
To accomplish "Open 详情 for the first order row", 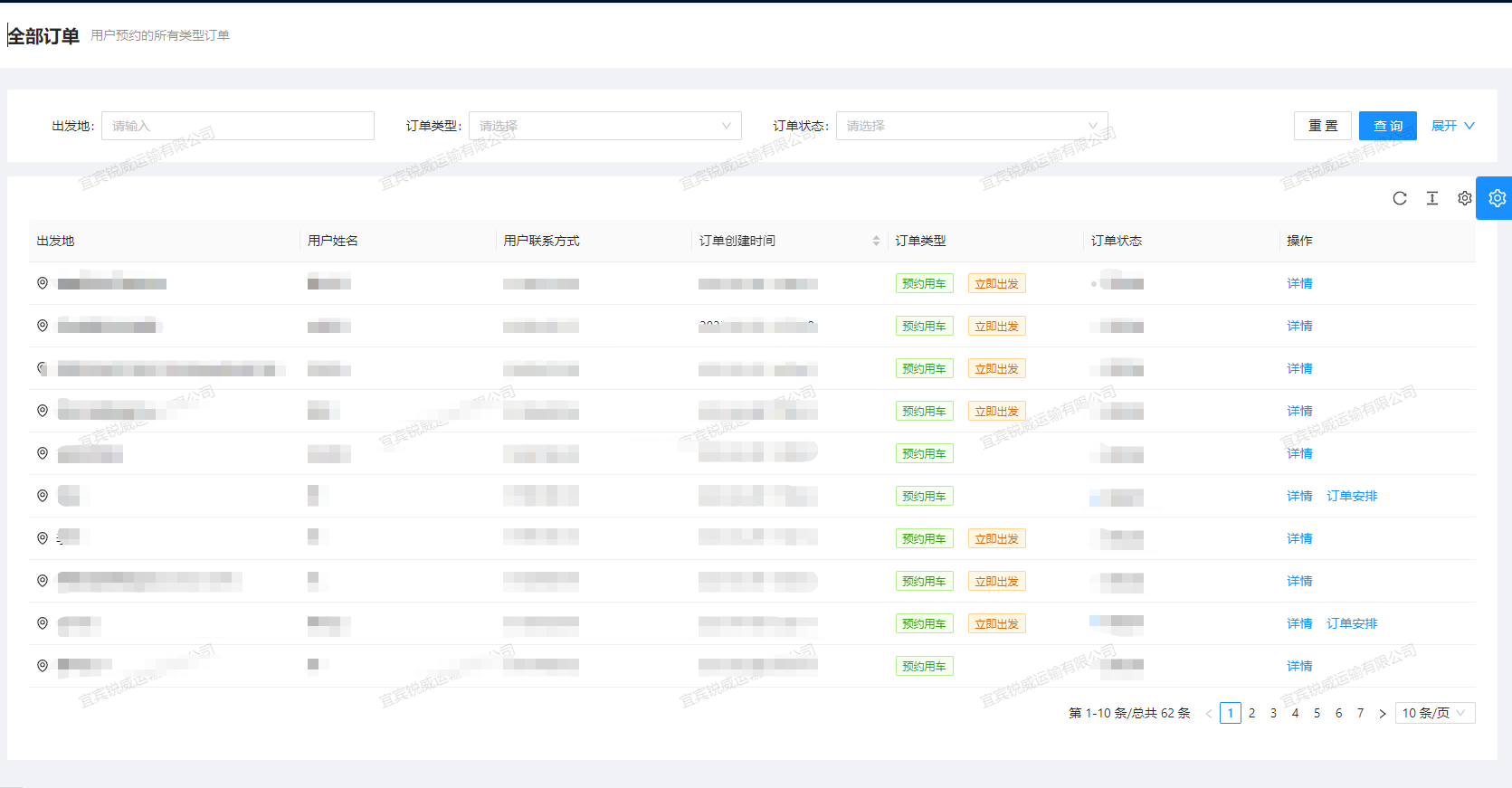I will click(x=1299, y=283).
